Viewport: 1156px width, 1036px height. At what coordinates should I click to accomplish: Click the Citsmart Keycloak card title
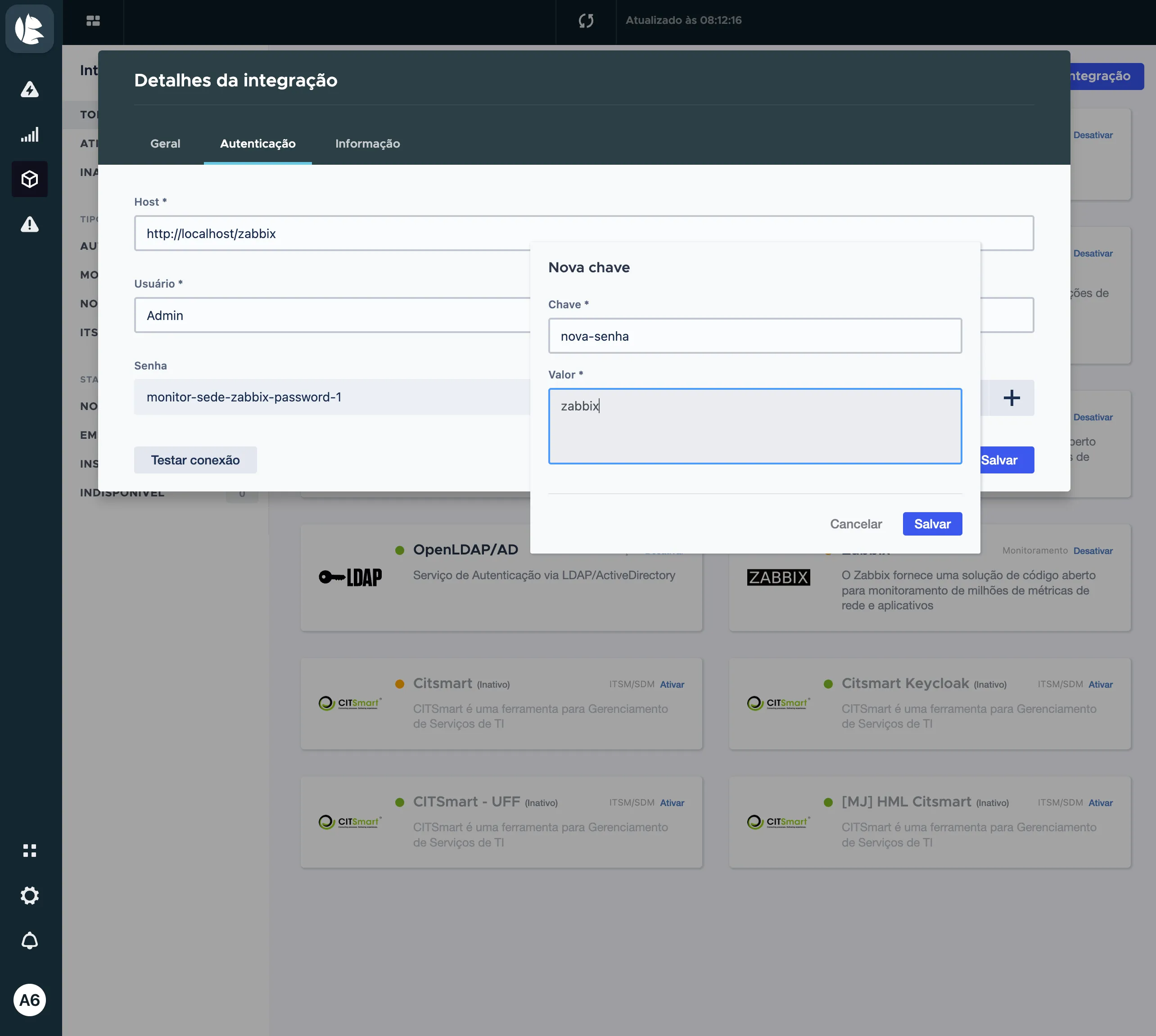pyautogui.click(x=905, y=683)
